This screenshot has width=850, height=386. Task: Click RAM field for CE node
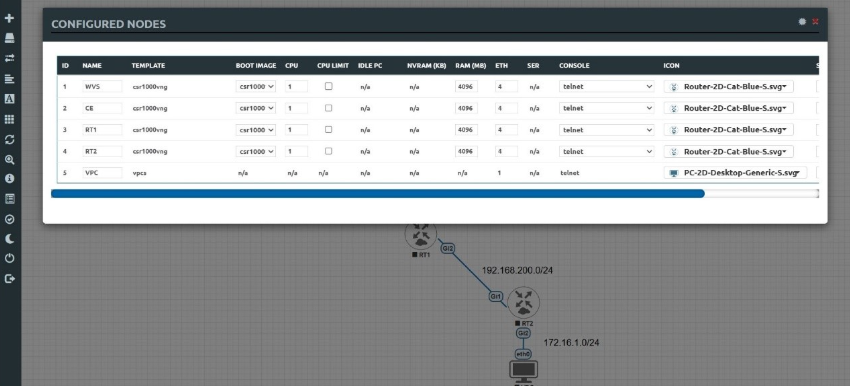pyautogui.click(x=466, y=108)
